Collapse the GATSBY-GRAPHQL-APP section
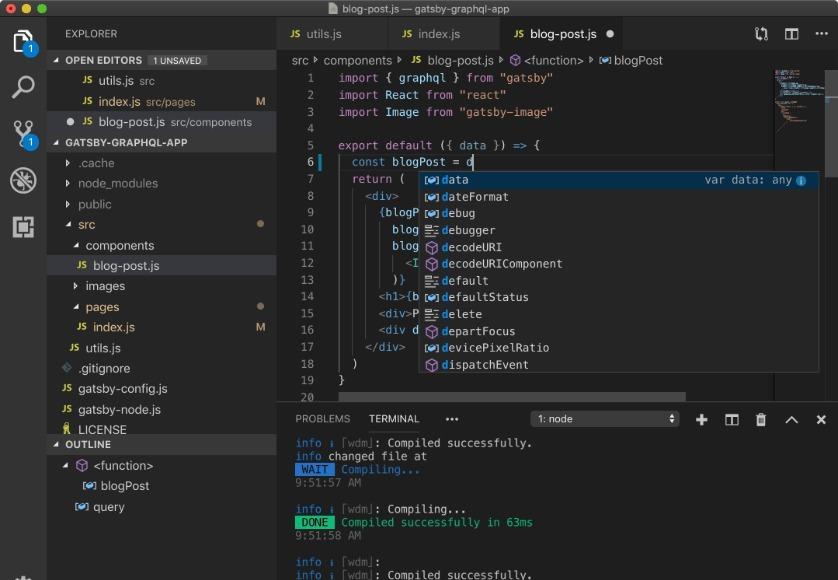This screenshot has width=838, height=580. point(161,143)
